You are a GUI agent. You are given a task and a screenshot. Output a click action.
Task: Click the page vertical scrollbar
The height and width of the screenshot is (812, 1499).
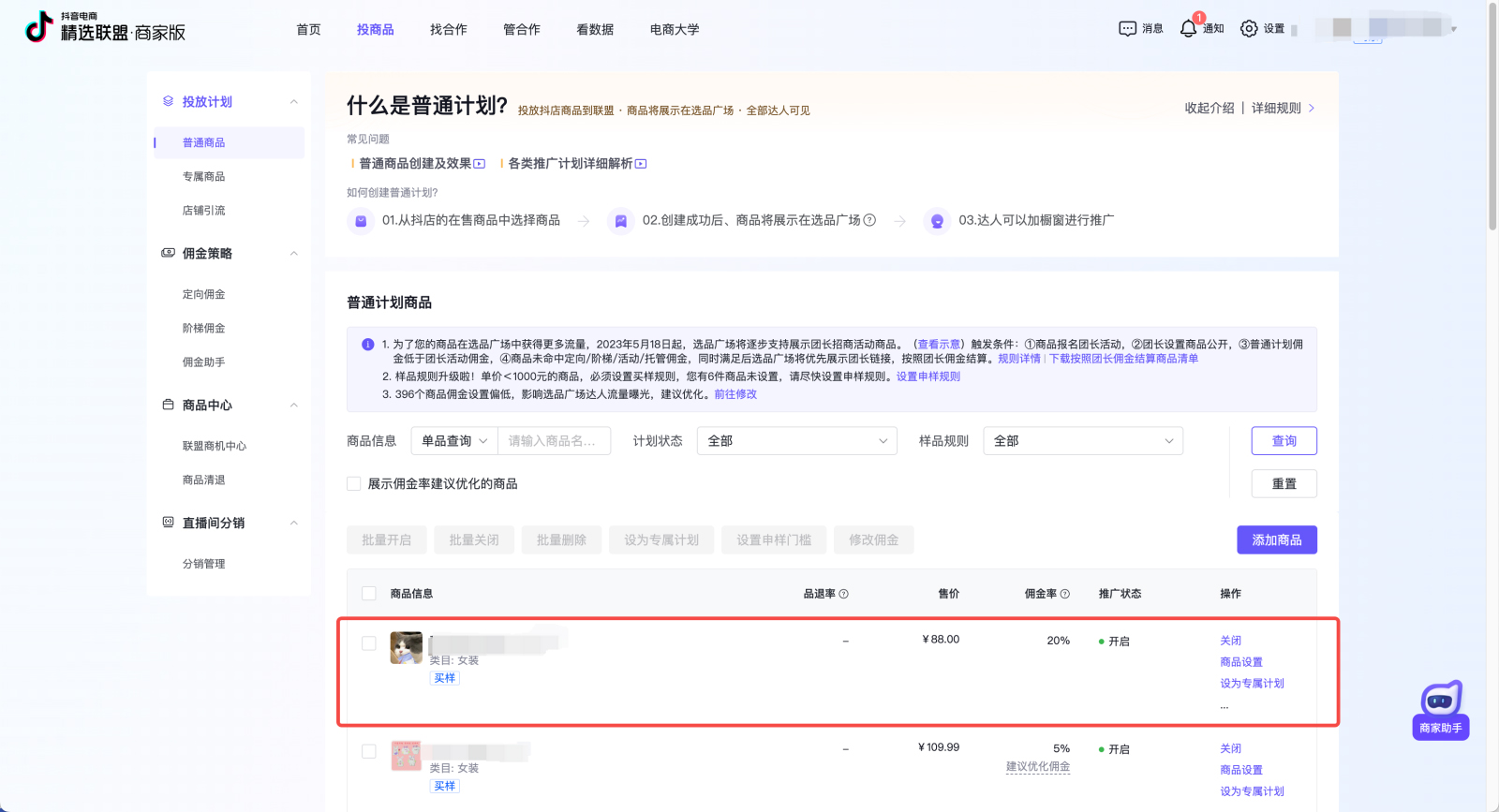[x=1492, y=117]
